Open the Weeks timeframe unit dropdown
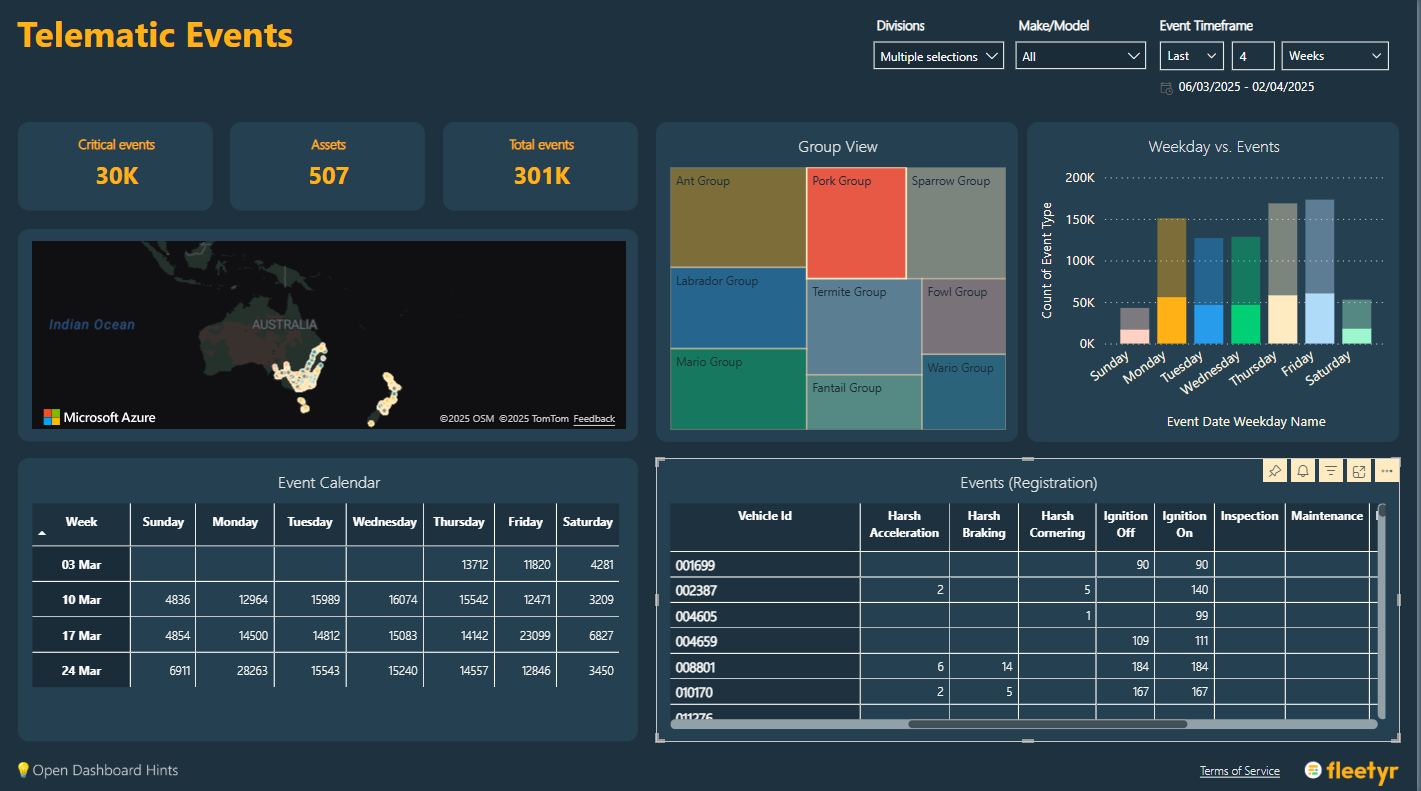 pos(1334,56)
